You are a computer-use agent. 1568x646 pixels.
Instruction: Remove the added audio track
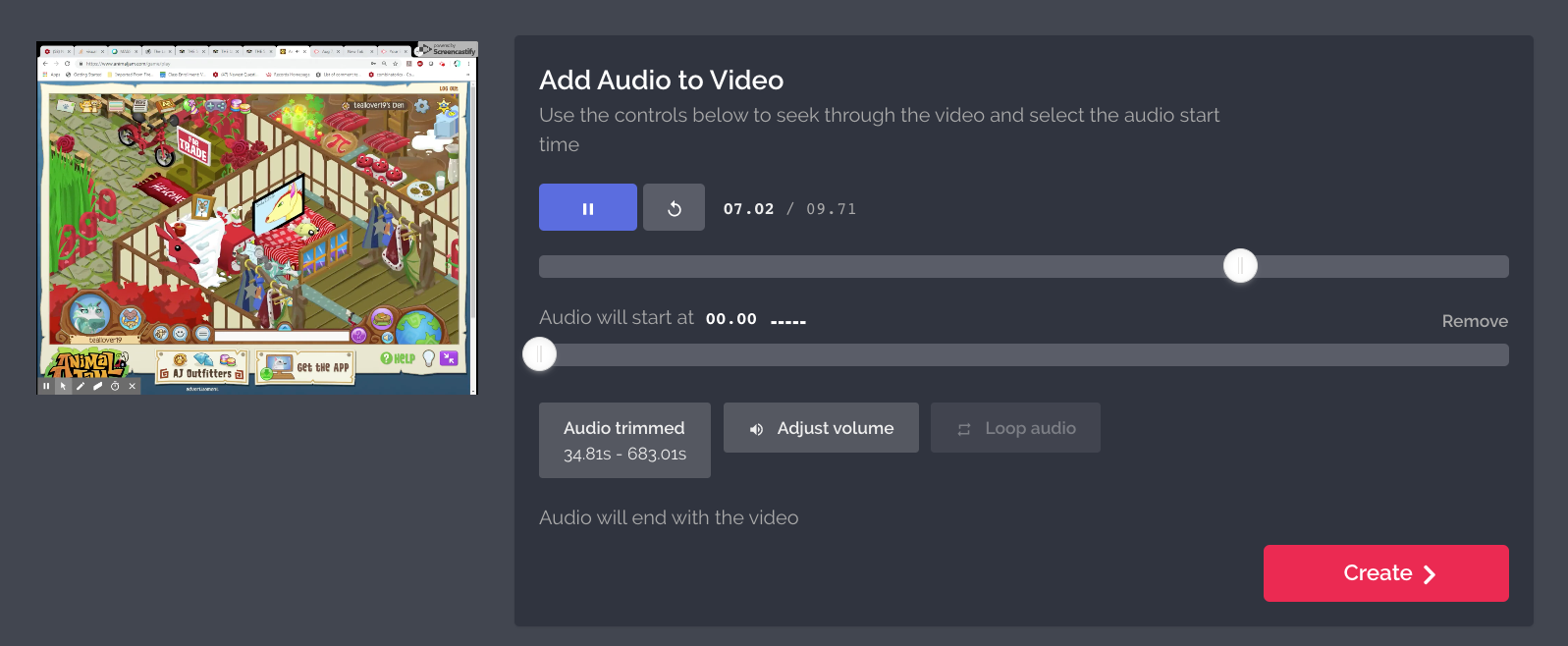(1474, 321)
